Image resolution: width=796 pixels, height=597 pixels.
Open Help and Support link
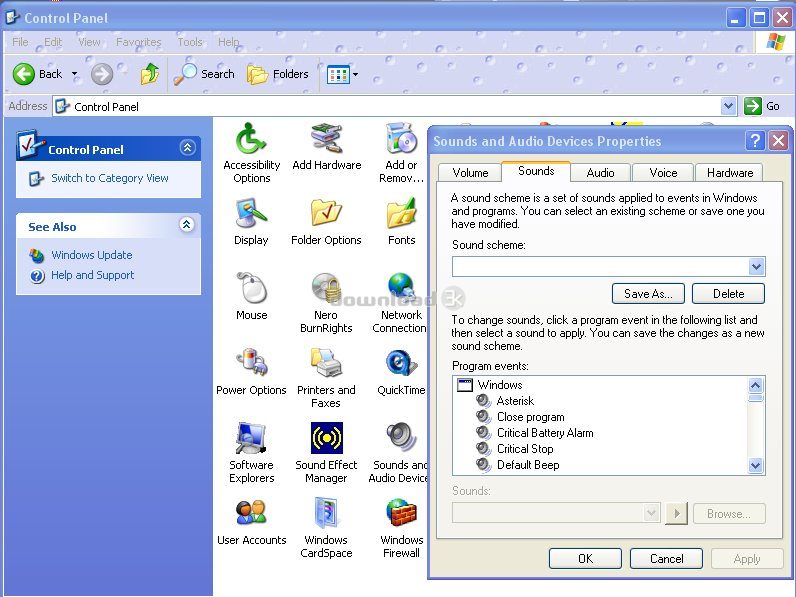92,275
